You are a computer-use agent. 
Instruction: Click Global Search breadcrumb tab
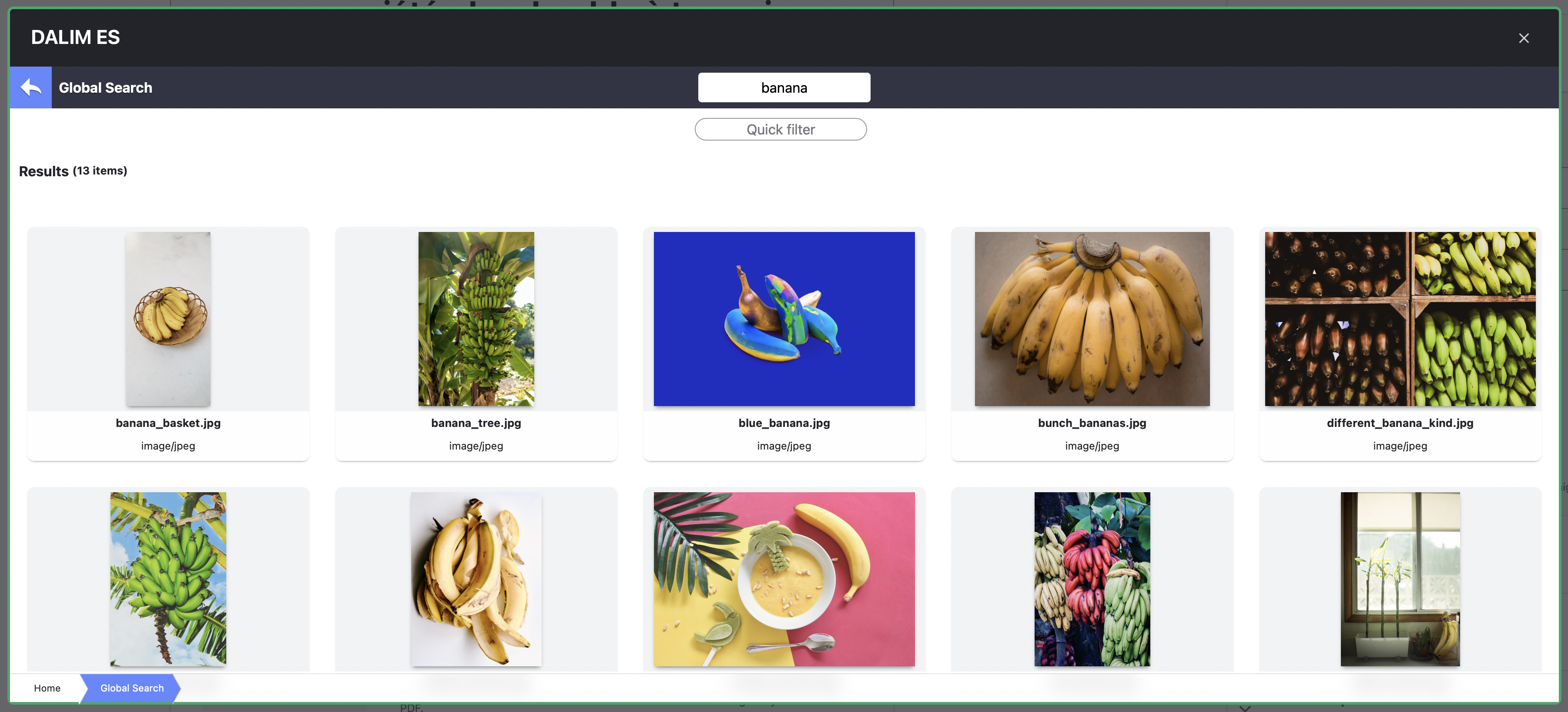[x=131, y=688]
